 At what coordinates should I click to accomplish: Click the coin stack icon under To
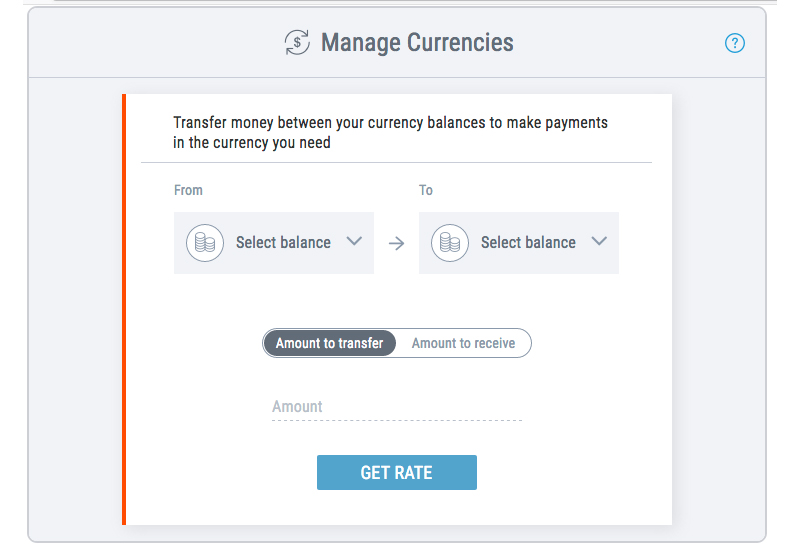450,243
